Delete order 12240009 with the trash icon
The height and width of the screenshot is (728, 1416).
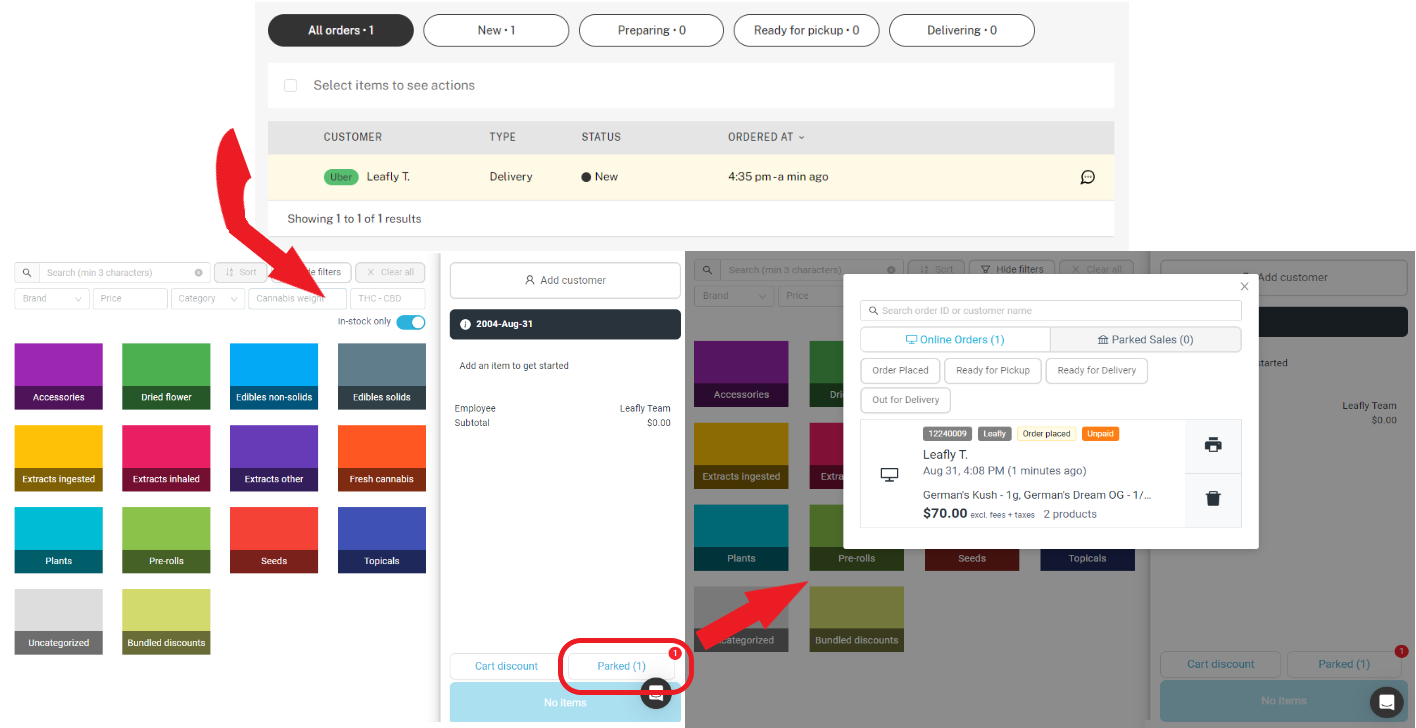point(1213,498)
